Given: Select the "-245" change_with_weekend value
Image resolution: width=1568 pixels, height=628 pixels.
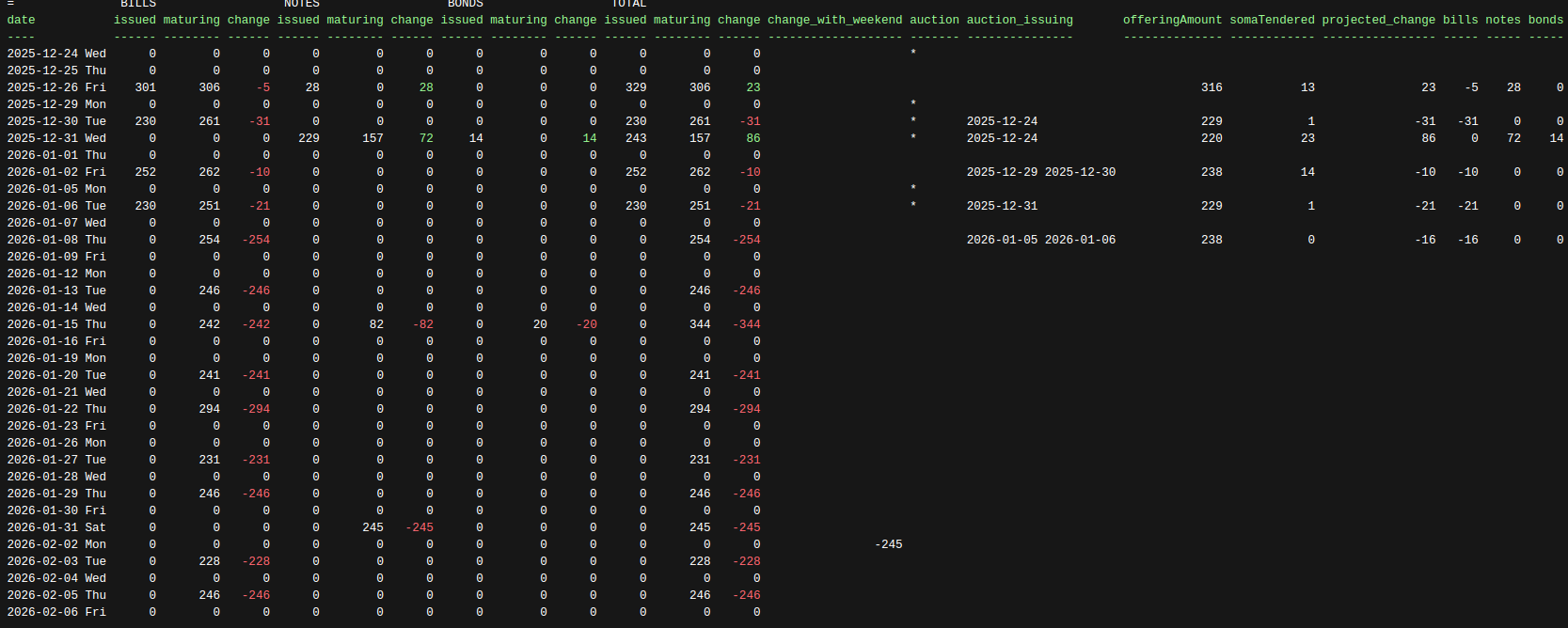Looking at the screenshot, I should 888,544.
